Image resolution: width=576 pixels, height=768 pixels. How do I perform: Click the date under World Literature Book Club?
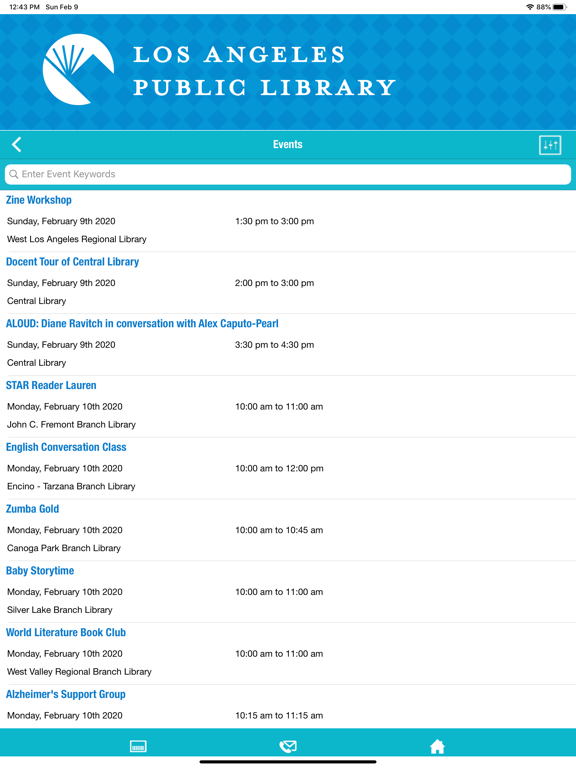click(x=65, y=653)
